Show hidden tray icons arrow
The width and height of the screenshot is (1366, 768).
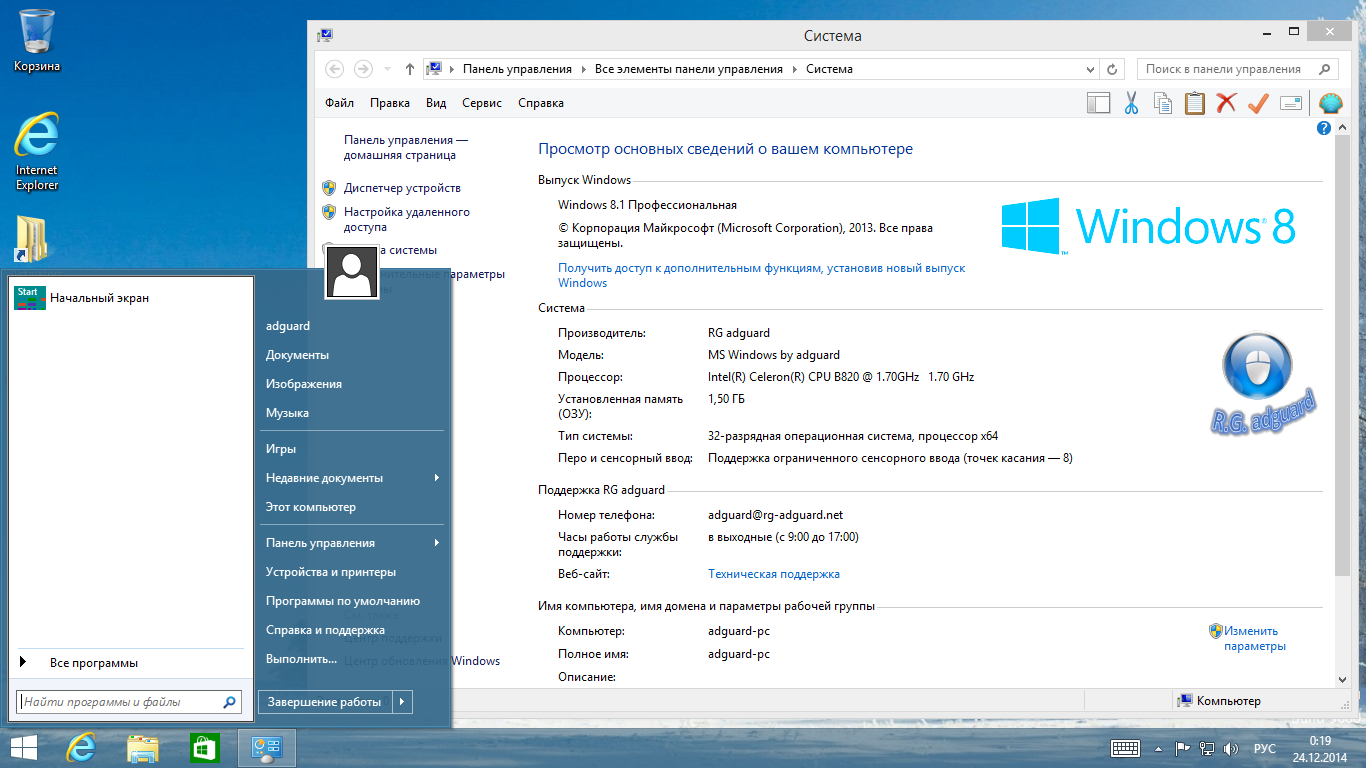1159,748
